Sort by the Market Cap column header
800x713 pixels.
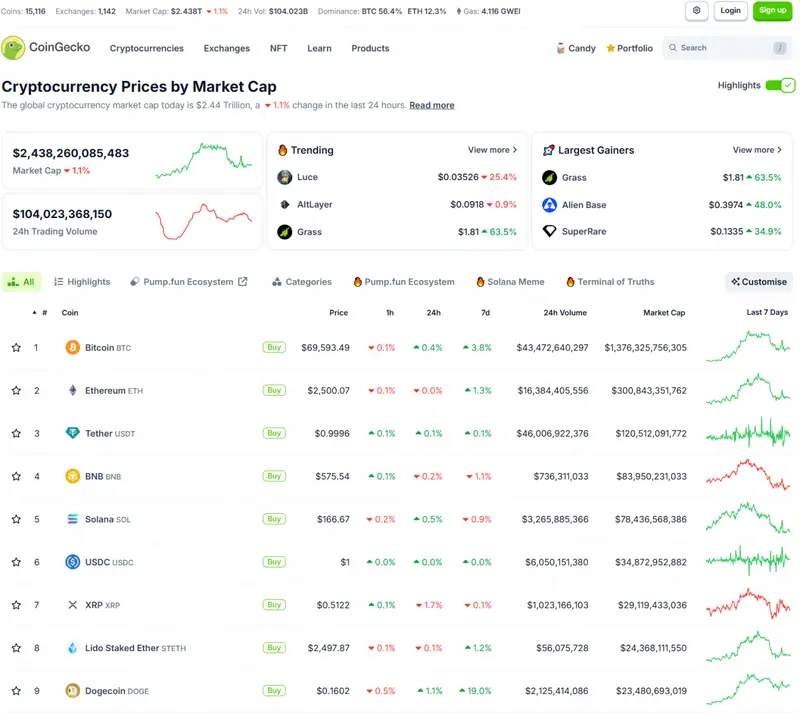664,312
